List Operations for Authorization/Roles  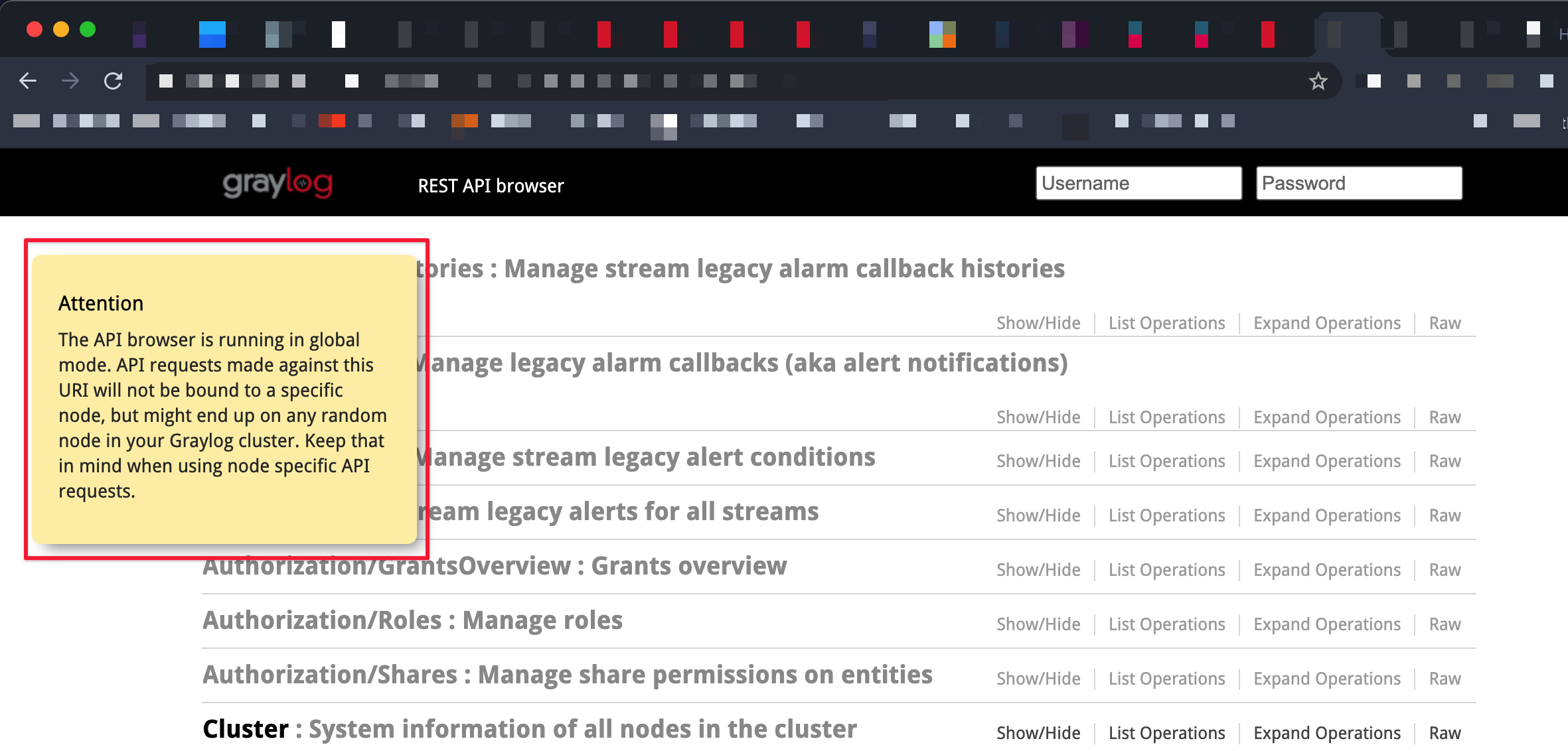coord(1166,624)
